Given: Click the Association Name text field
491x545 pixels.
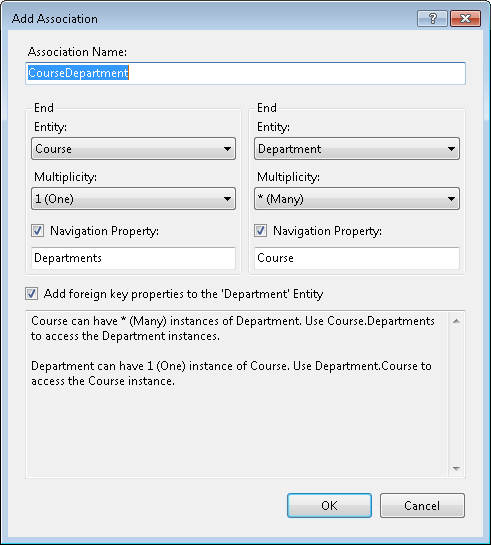Looking at the screenshot, I should pos(245,73).
